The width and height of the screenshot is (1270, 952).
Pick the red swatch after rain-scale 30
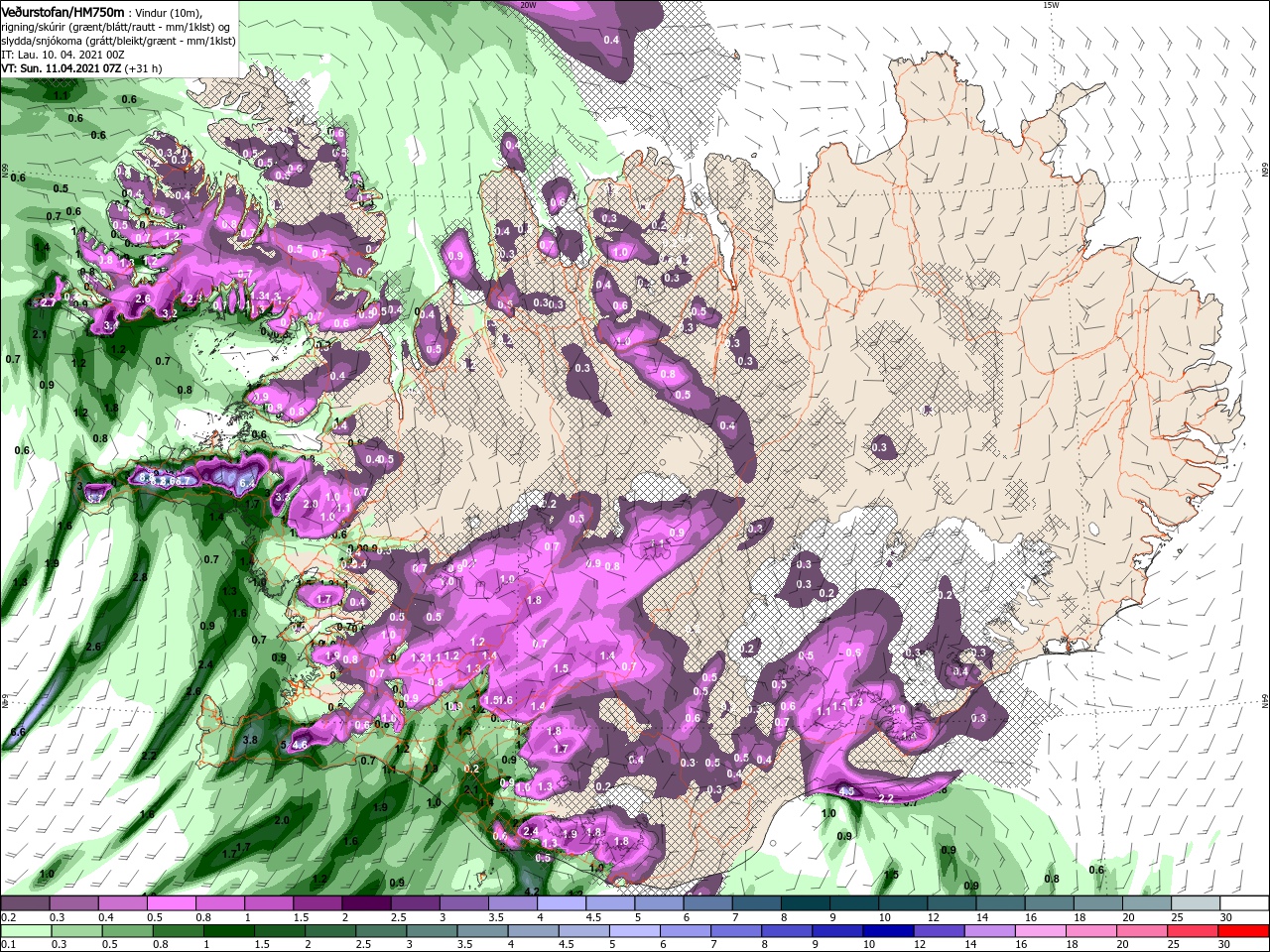(1244, 929)
